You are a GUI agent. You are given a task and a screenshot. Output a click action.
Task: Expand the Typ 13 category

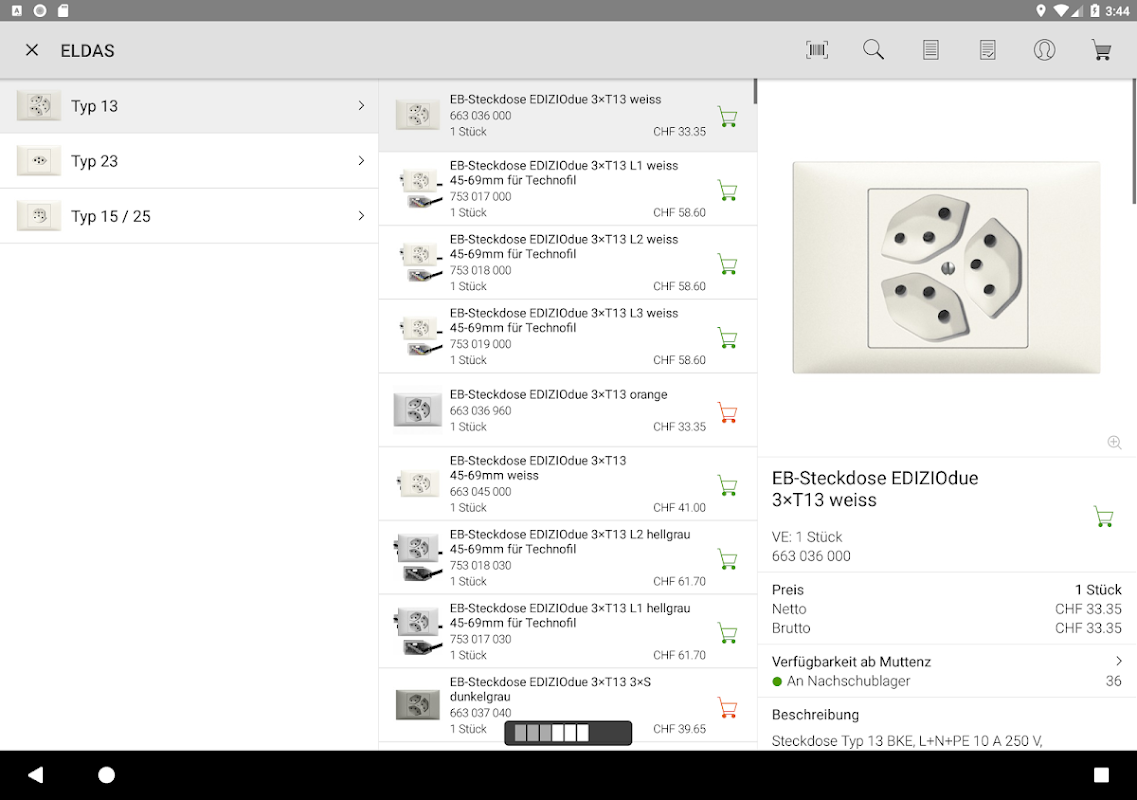pyautogui.click(x=361, y=106)
